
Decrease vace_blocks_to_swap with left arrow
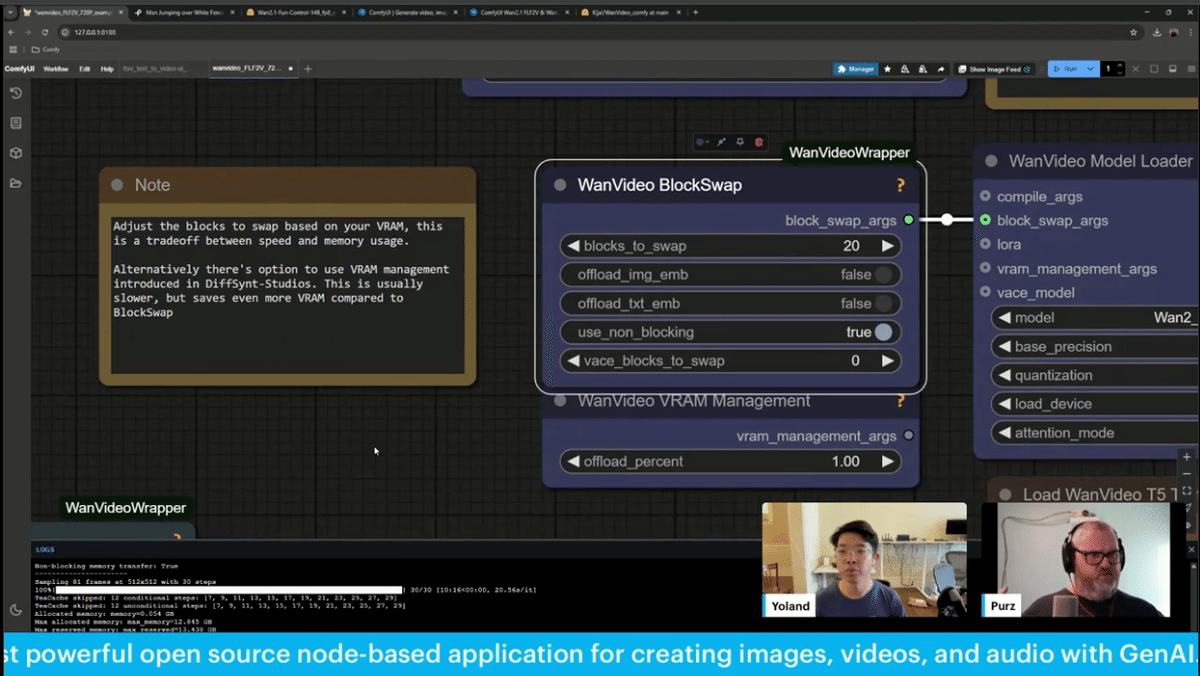click(573, 361)
